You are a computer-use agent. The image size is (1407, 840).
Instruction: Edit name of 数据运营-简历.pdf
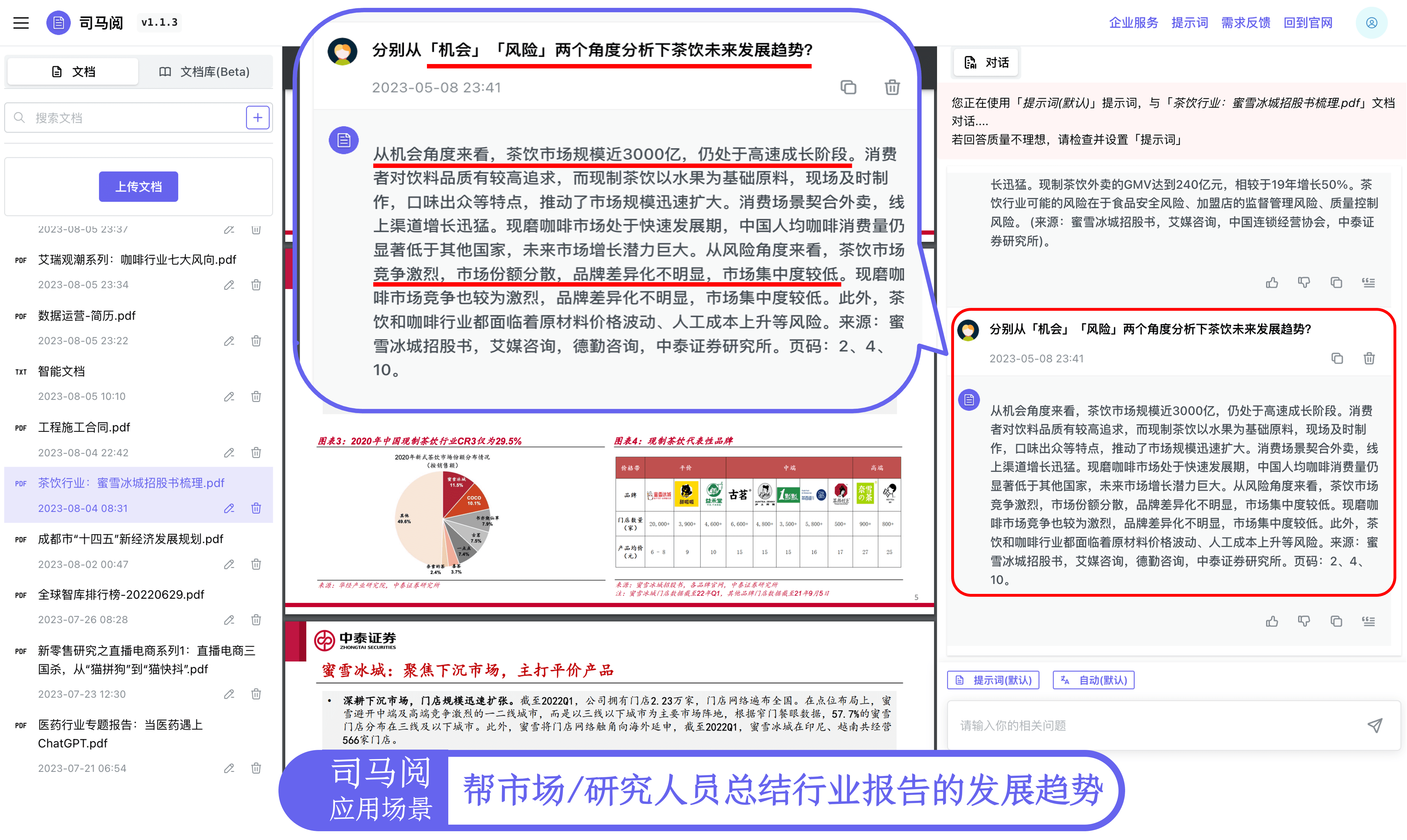pyautogui.click(x=229, y=341)
